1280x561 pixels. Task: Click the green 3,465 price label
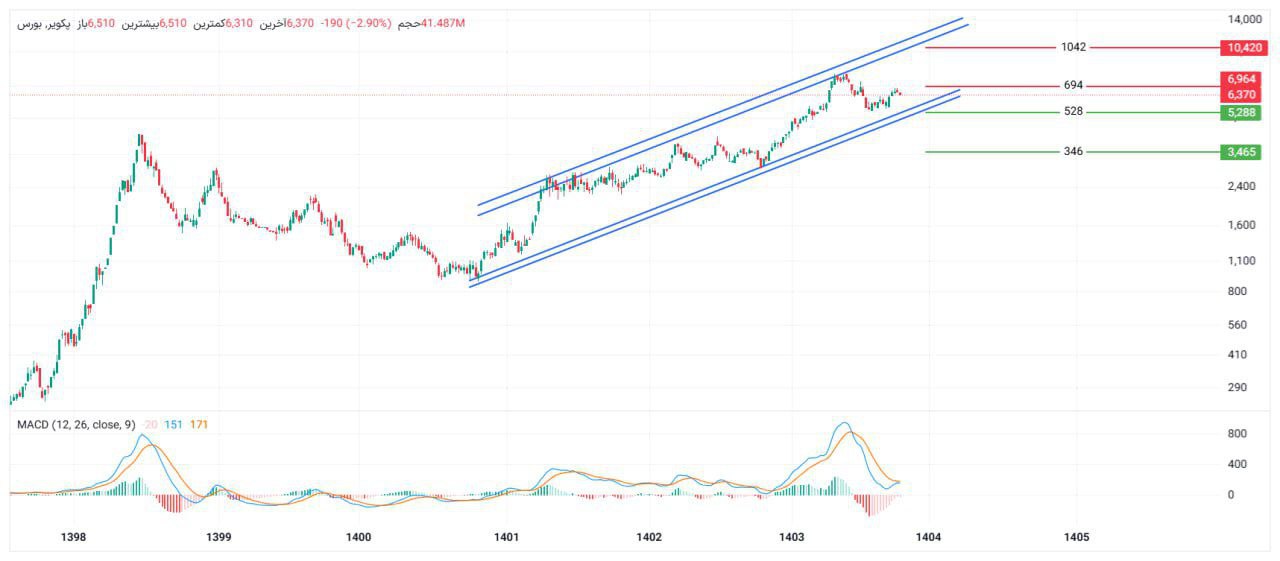(x=1239, y=152)
